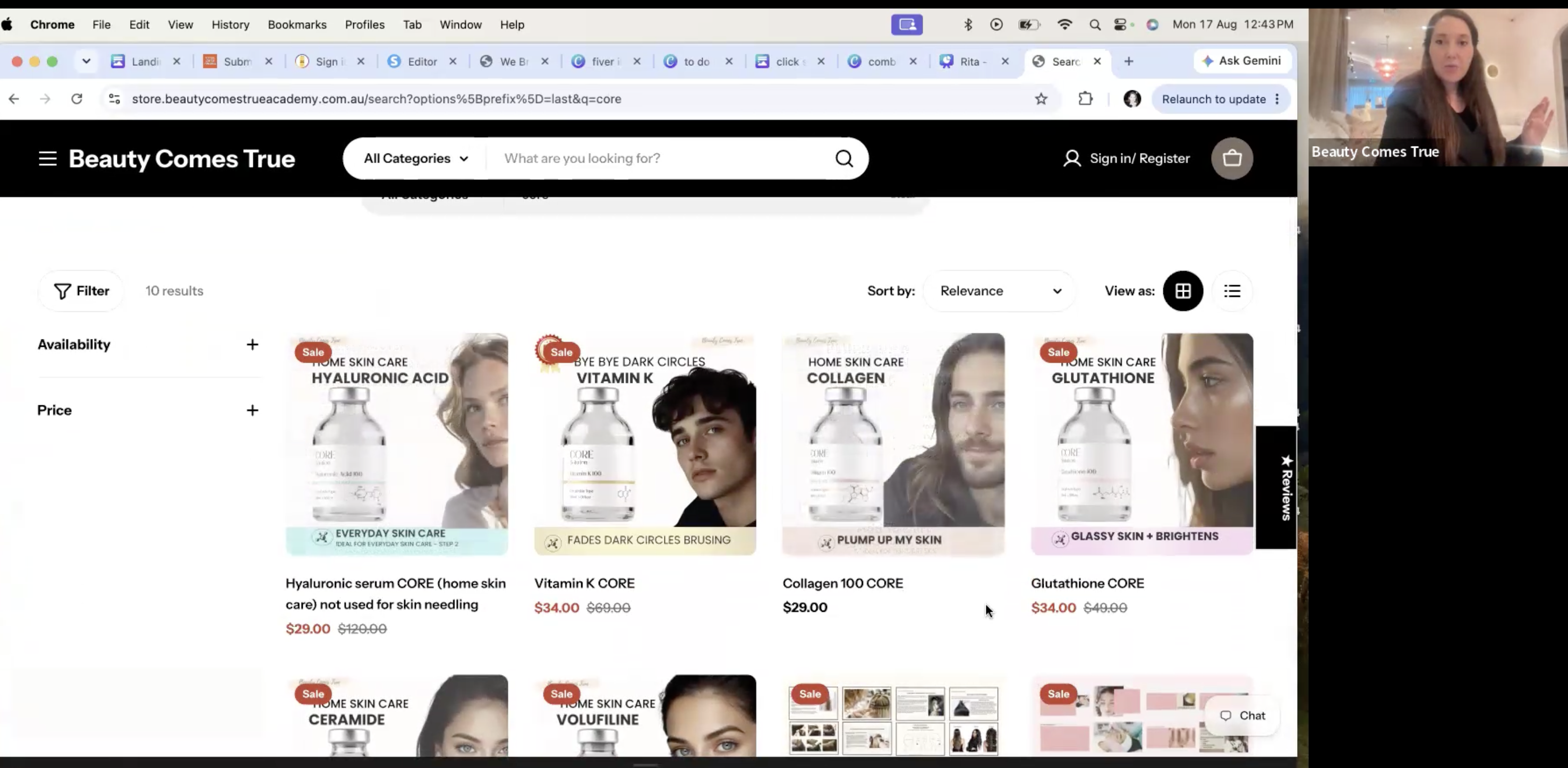
Task: Open a new browser tab
Action: pos(1129,61)
